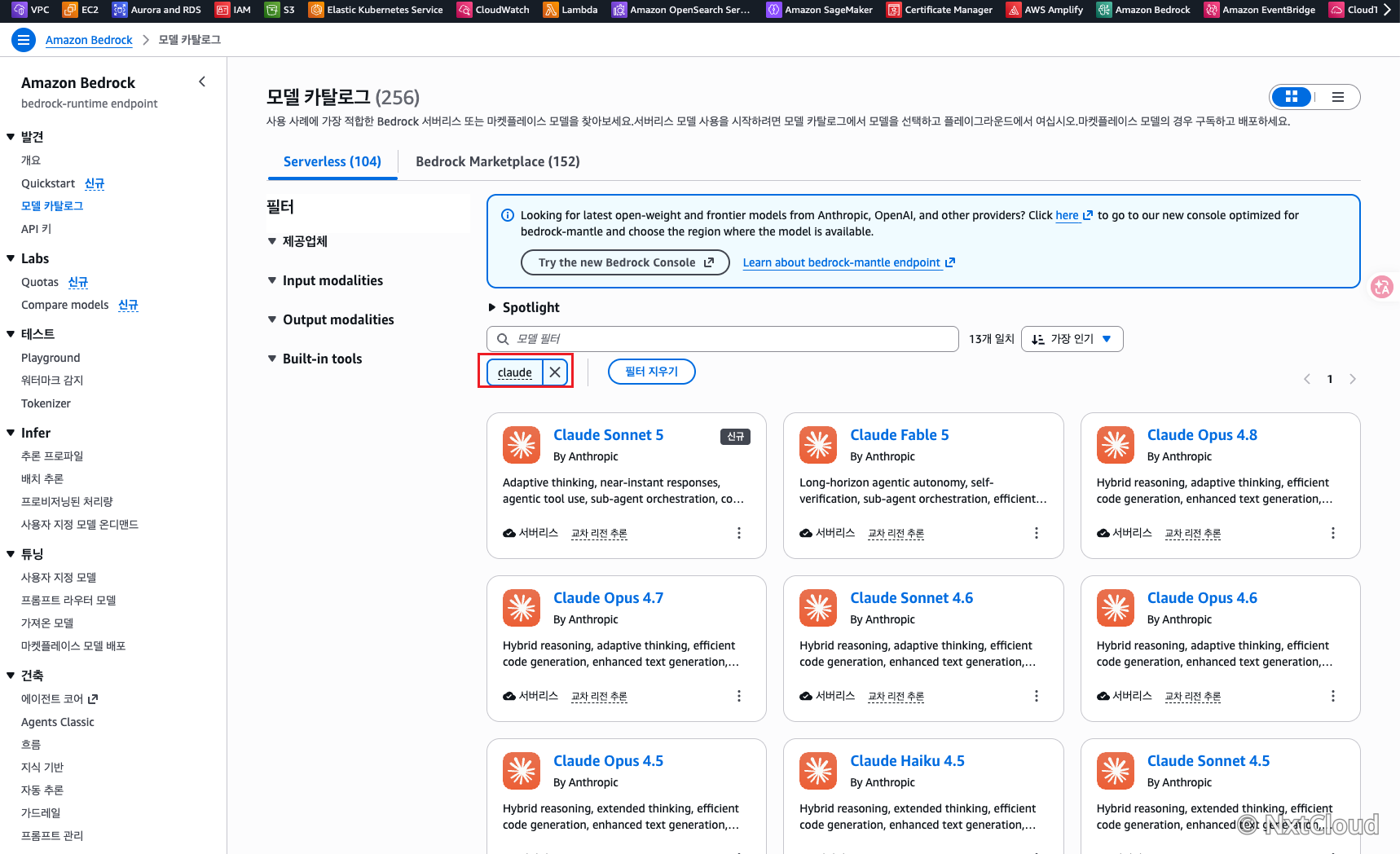
Task: Open the 가장 인기 sort dropdown
Action: coord(1072,339)
